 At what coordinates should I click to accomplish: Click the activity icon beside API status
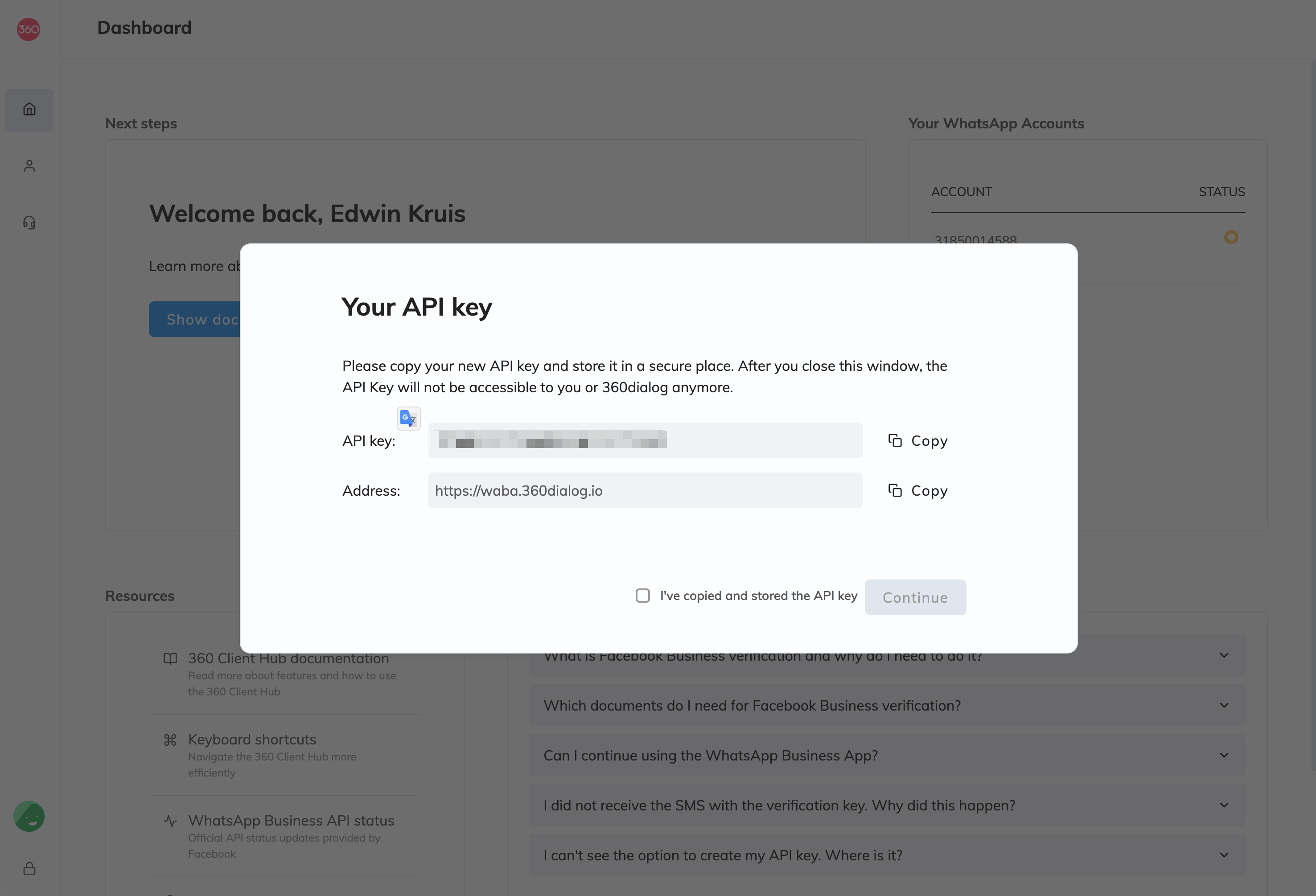170,821
